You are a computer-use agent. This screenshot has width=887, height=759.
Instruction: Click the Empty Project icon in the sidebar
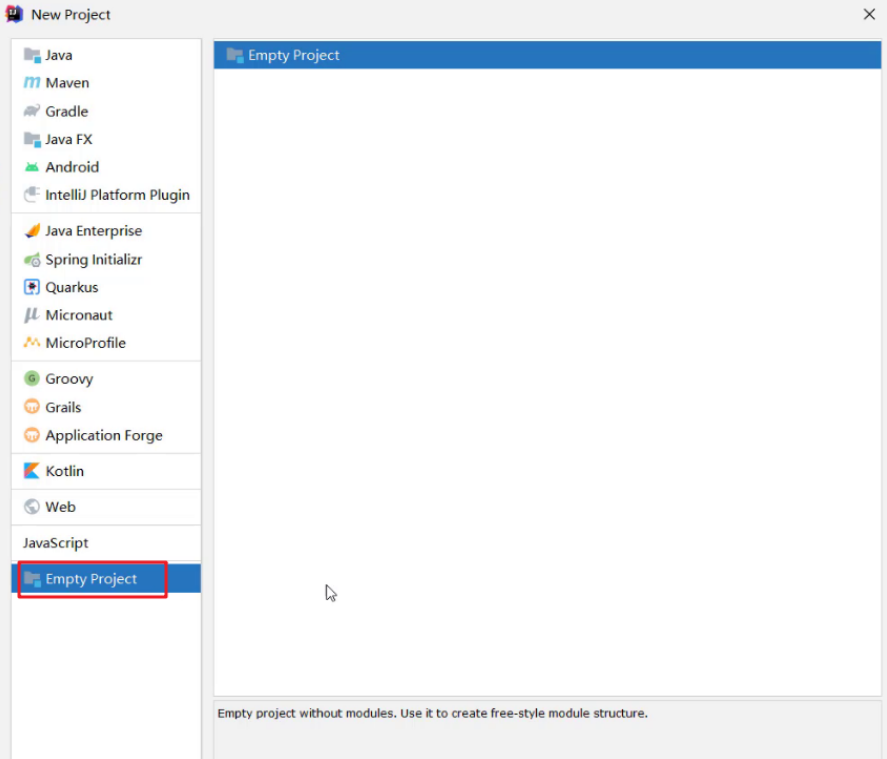(x=32, y=579)
